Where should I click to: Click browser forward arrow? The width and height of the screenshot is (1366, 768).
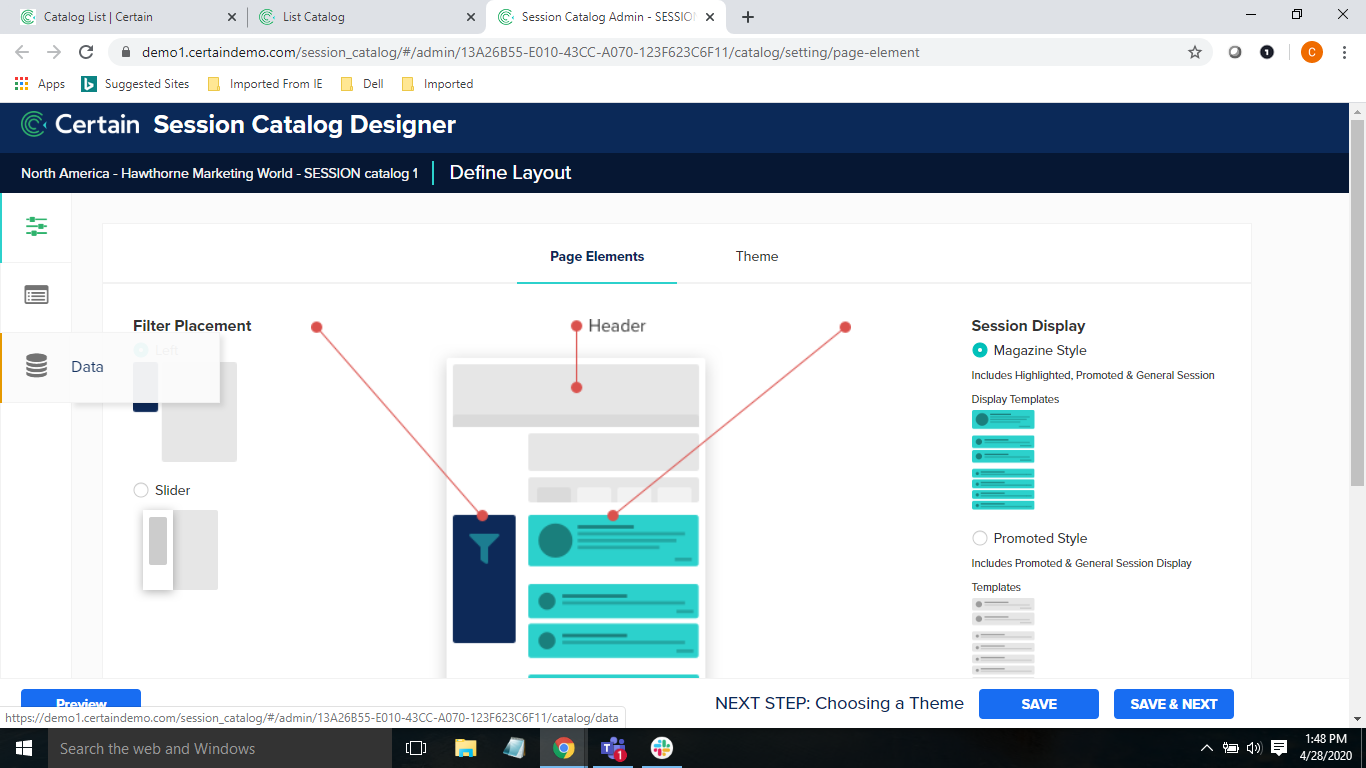tap(54, 52)
